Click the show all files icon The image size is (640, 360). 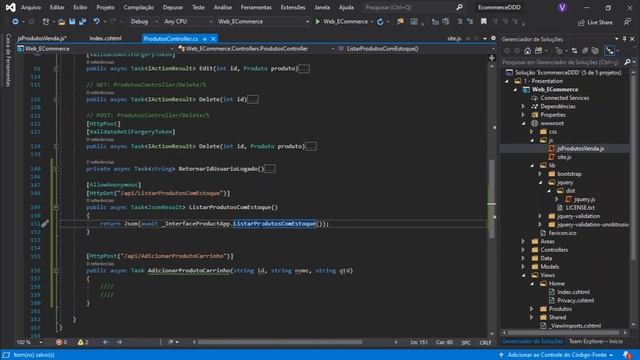click(596, 51)
